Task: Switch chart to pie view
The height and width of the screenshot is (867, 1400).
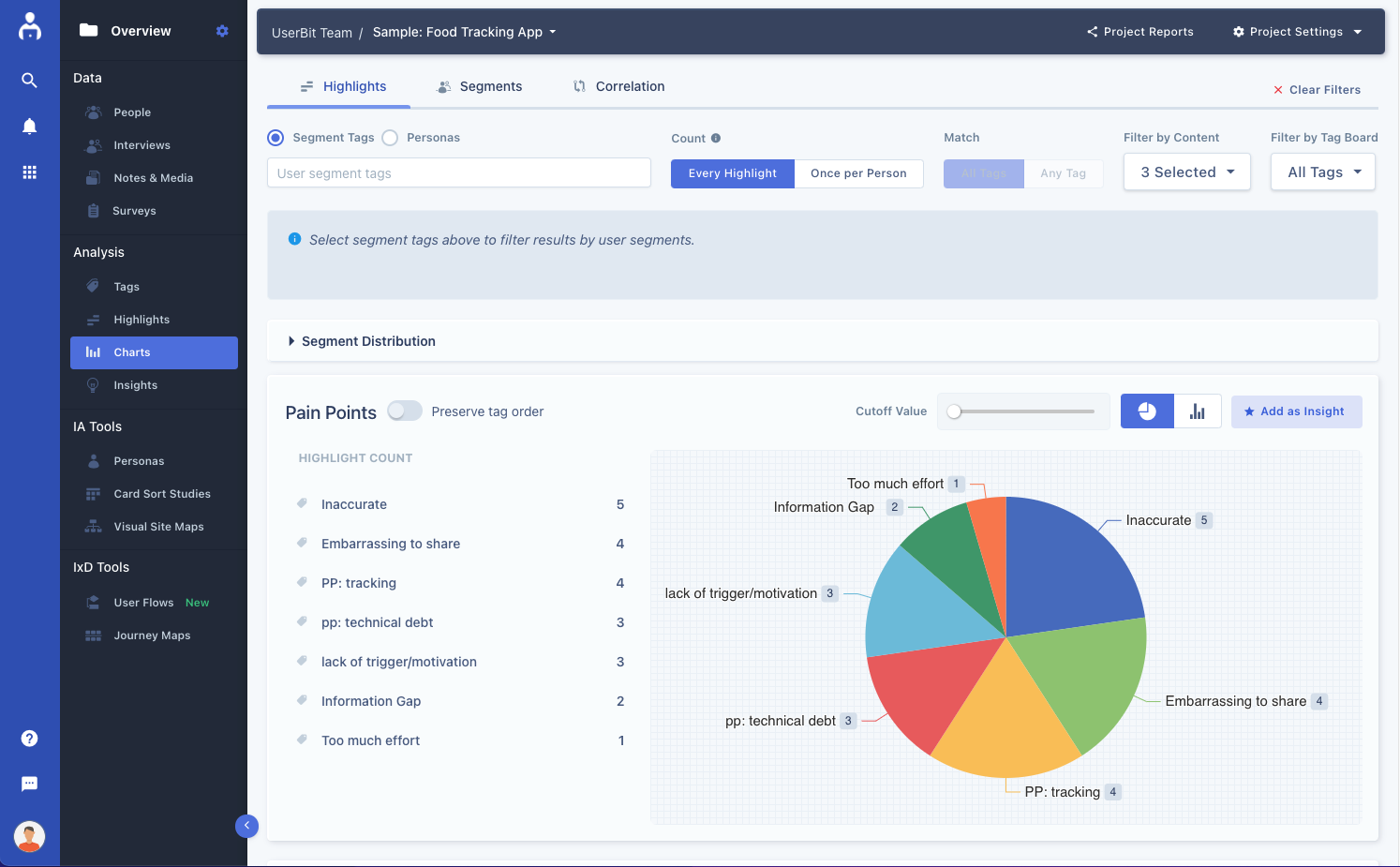Action: tap(1147, 411)
